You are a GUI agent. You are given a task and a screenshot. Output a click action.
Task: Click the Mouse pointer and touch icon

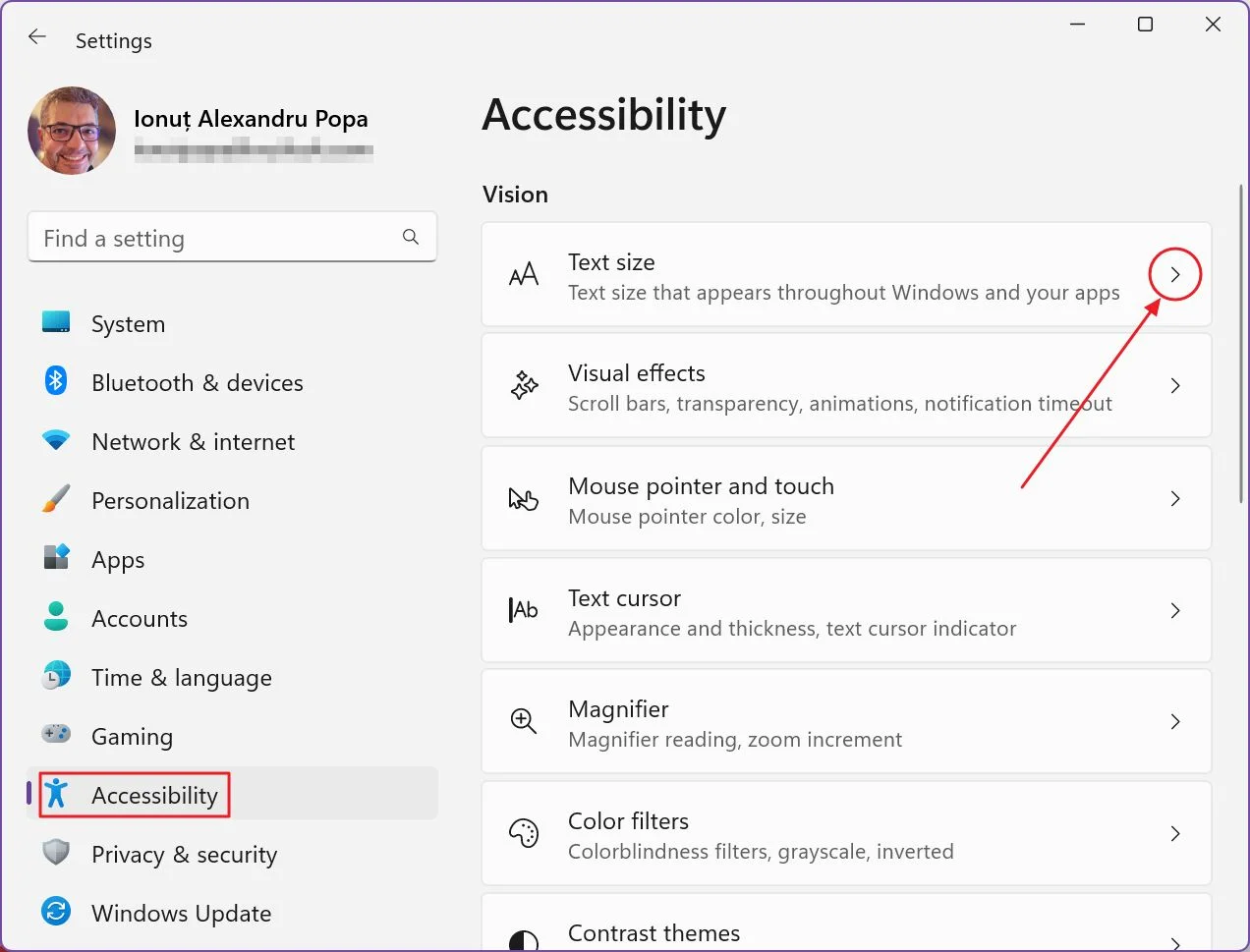[524, 499]
